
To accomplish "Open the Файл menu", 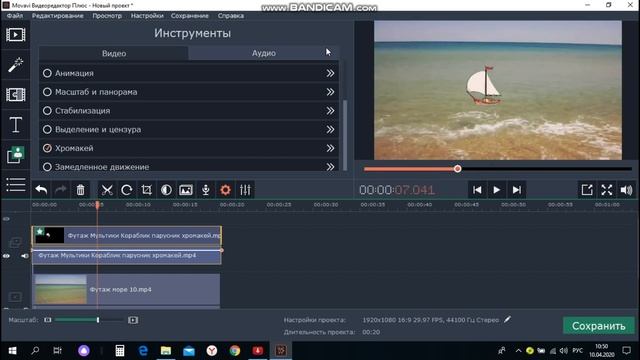I will click(15, 16).
